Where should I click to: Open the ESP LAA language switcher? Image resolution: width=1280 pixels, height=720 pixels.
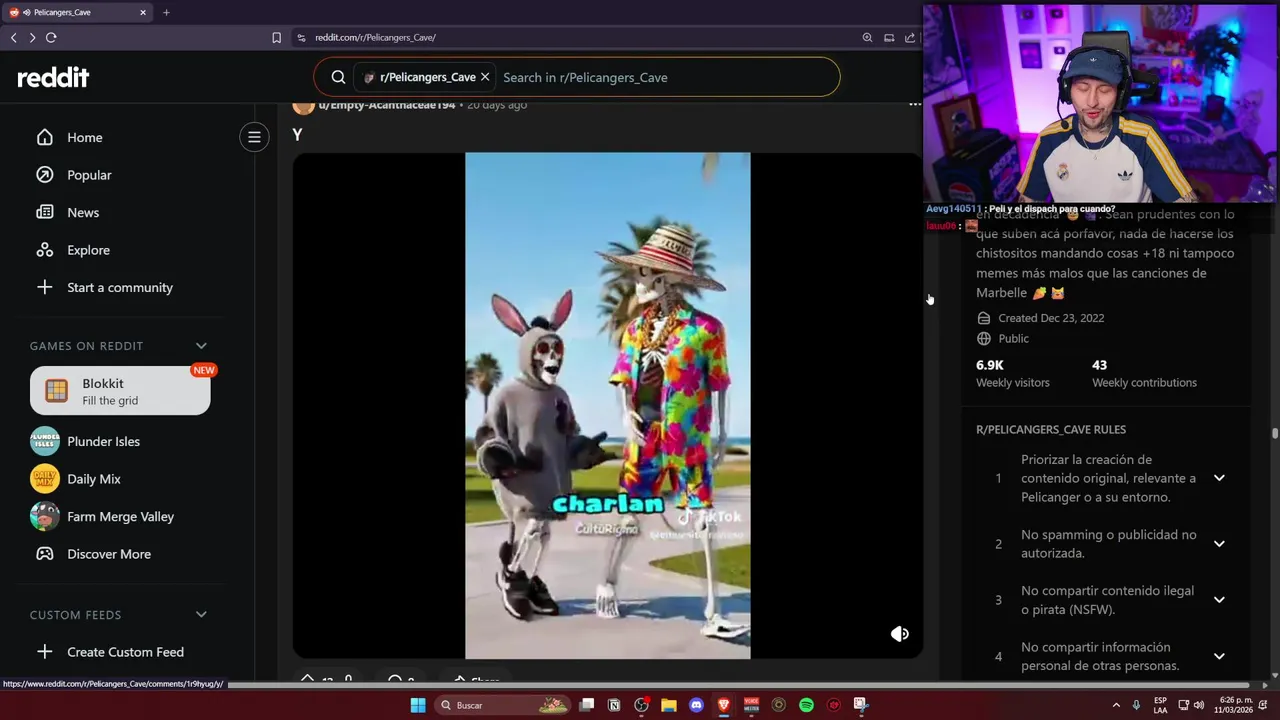pos(1160,705)
